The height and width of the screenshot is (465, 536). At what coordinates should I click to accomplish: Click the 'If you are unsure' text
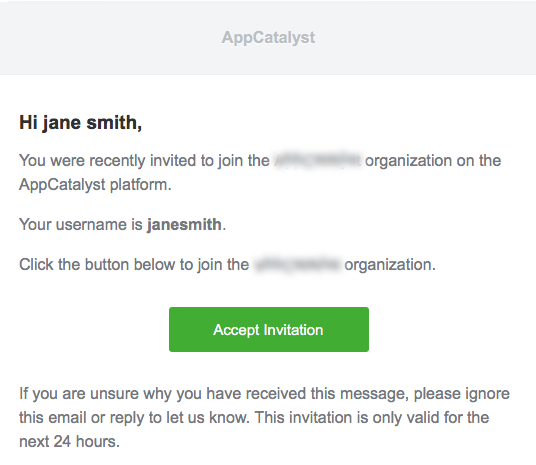point(79,394)
